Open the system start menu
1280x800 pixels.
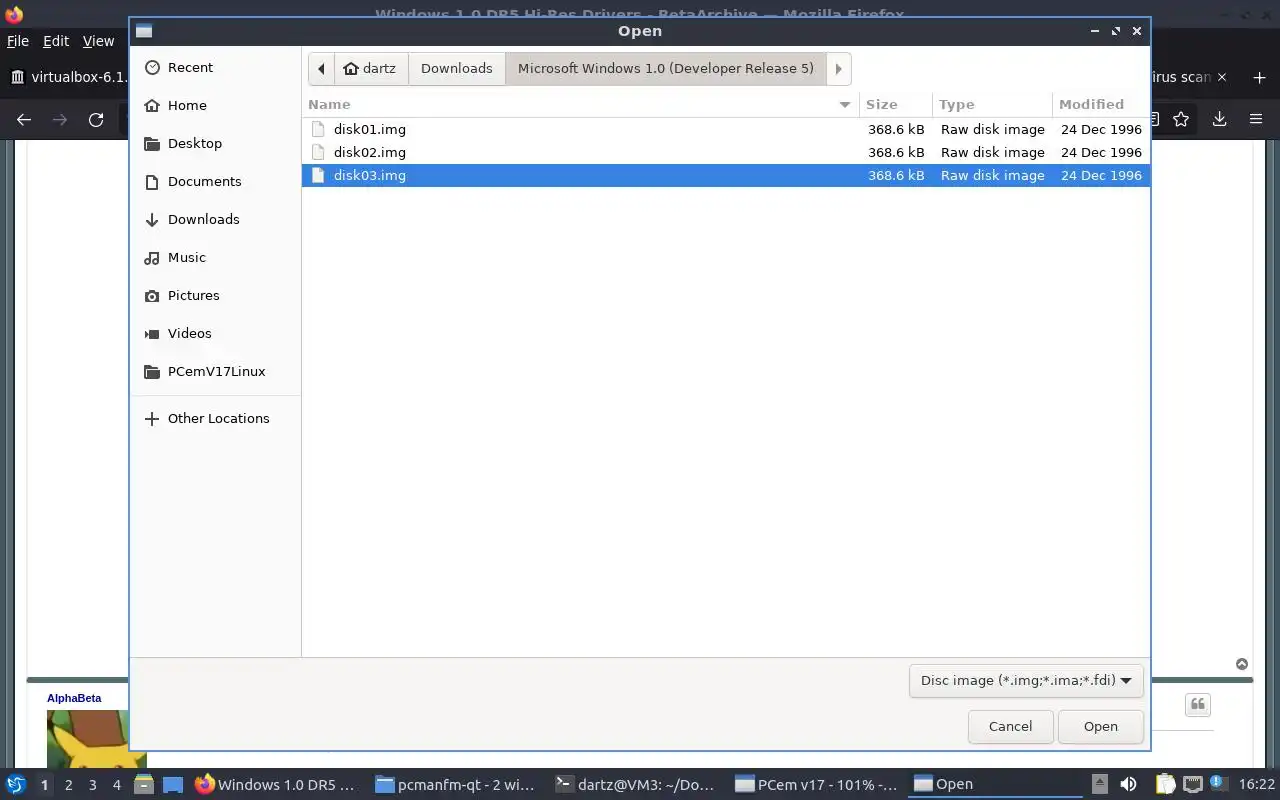pos(16,784)
